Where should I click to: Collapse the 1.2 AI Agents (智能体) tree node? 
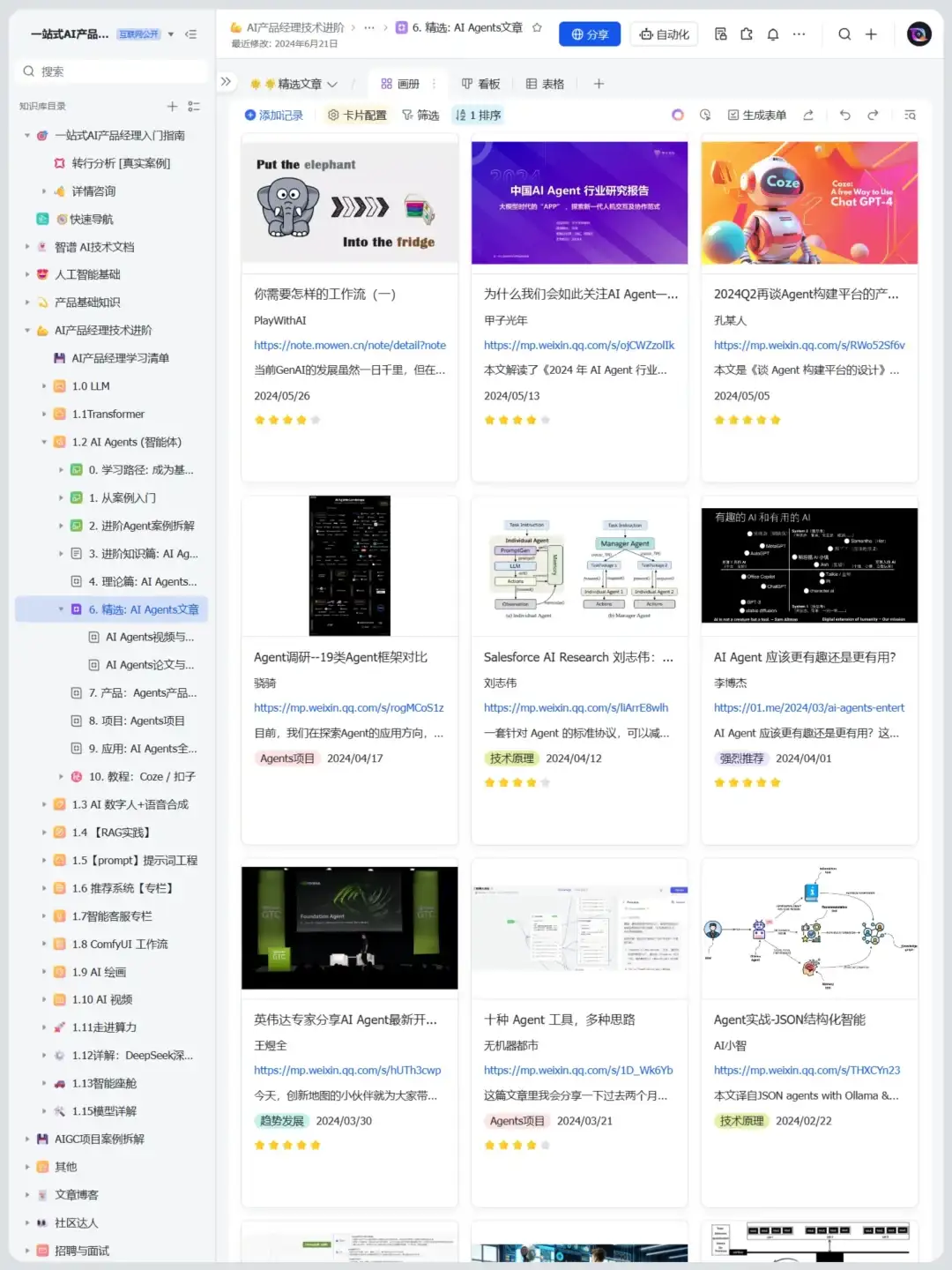44,442
